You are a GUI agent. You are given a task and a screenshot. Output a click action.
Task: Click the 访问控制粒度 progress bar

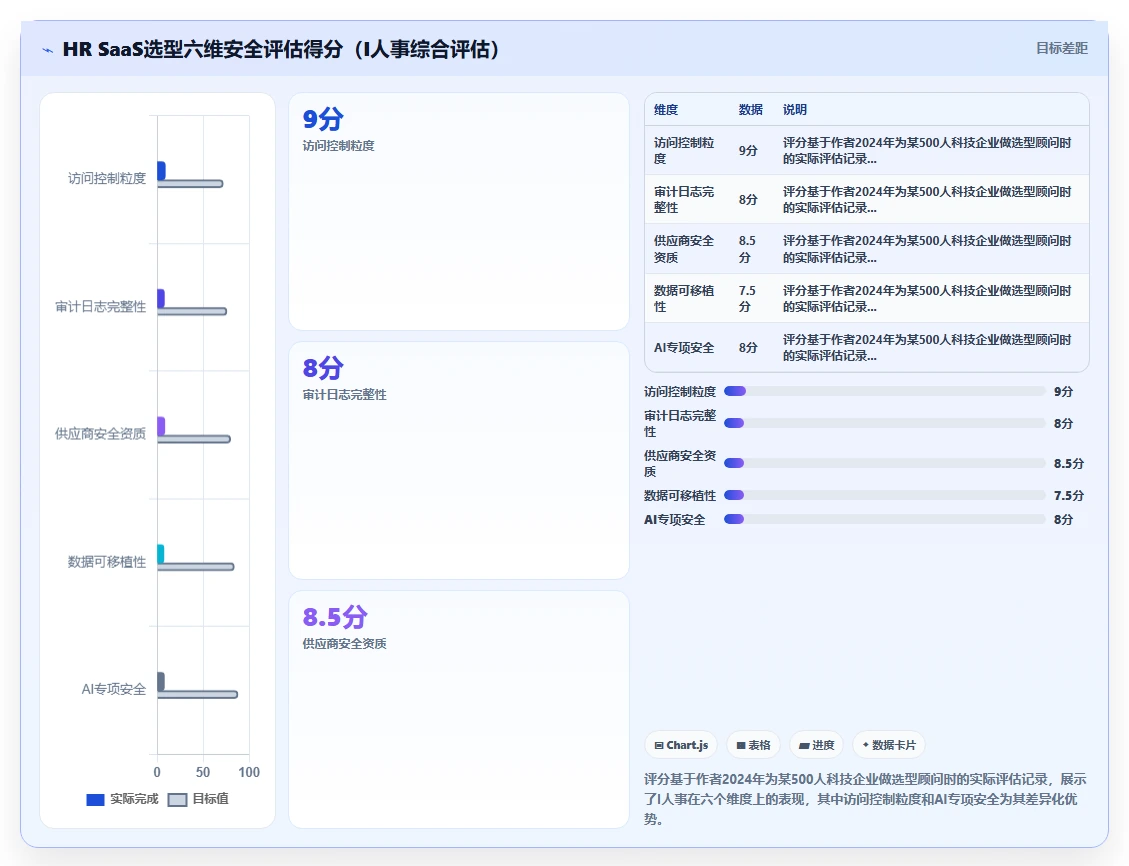(x=885, y=392)
